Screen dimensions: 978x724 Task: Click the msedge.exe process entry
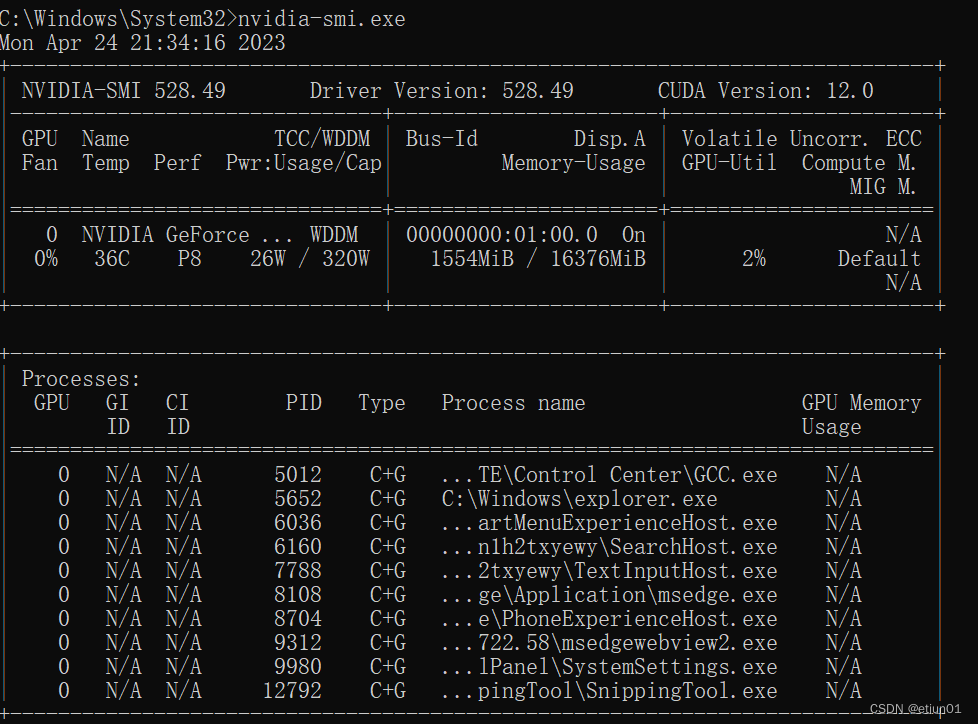click(x=610, y=594)
